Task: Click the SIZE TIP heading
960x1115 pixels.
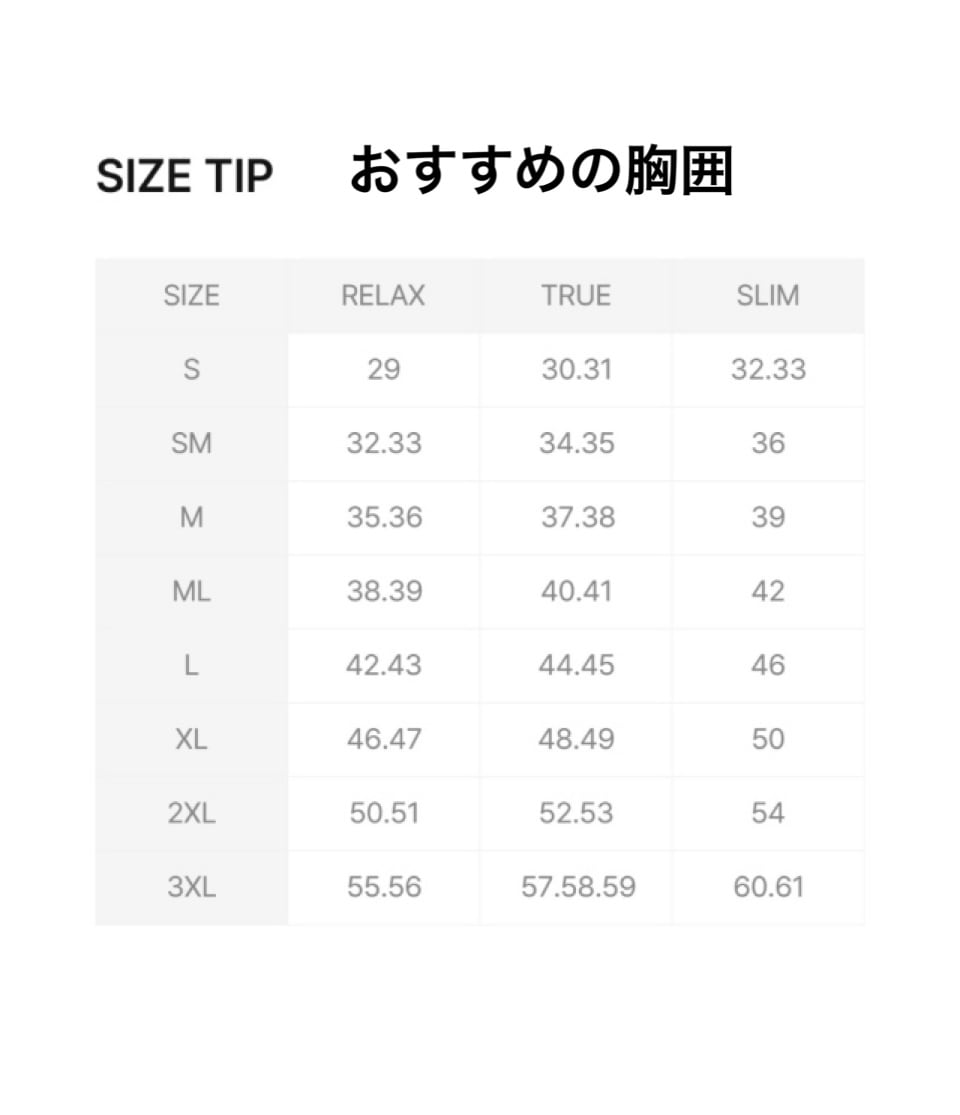Action: point(184,177)
